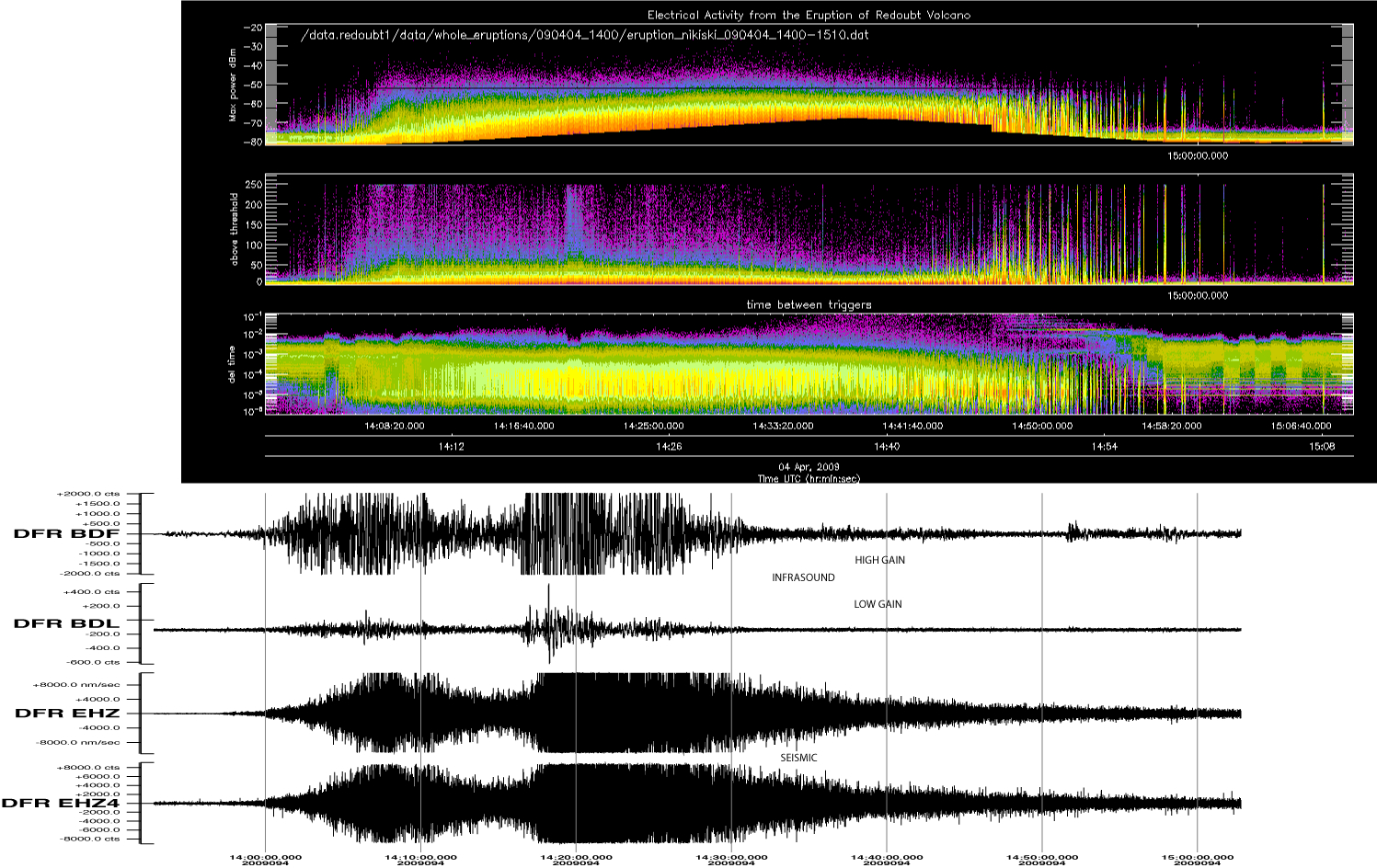This screenshot has width=1377, height=868.
Task: Select the DFR BDF channel label
Action: 66,533
